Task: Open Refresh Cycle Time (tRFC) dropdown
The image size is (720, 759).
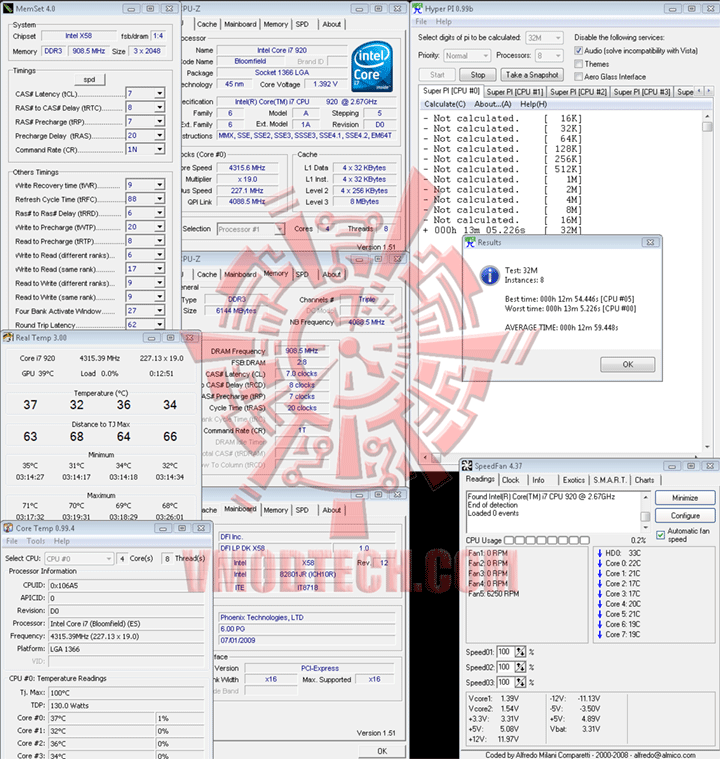Action: [159, 198]
